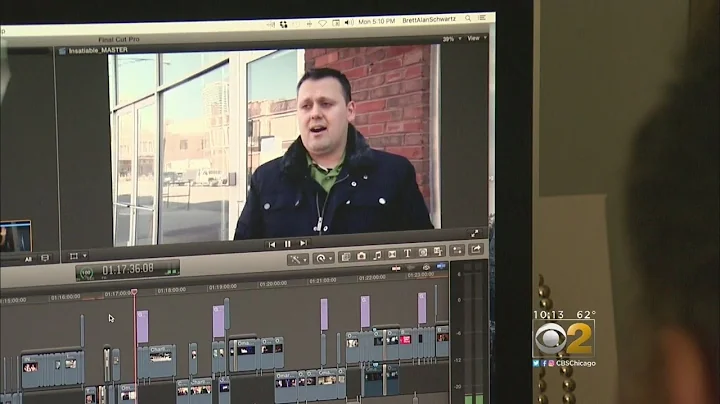The height and width of the screenshot is (404, 720).
Task: Toggle video skimming in the timeline
Action: (396, 269)
